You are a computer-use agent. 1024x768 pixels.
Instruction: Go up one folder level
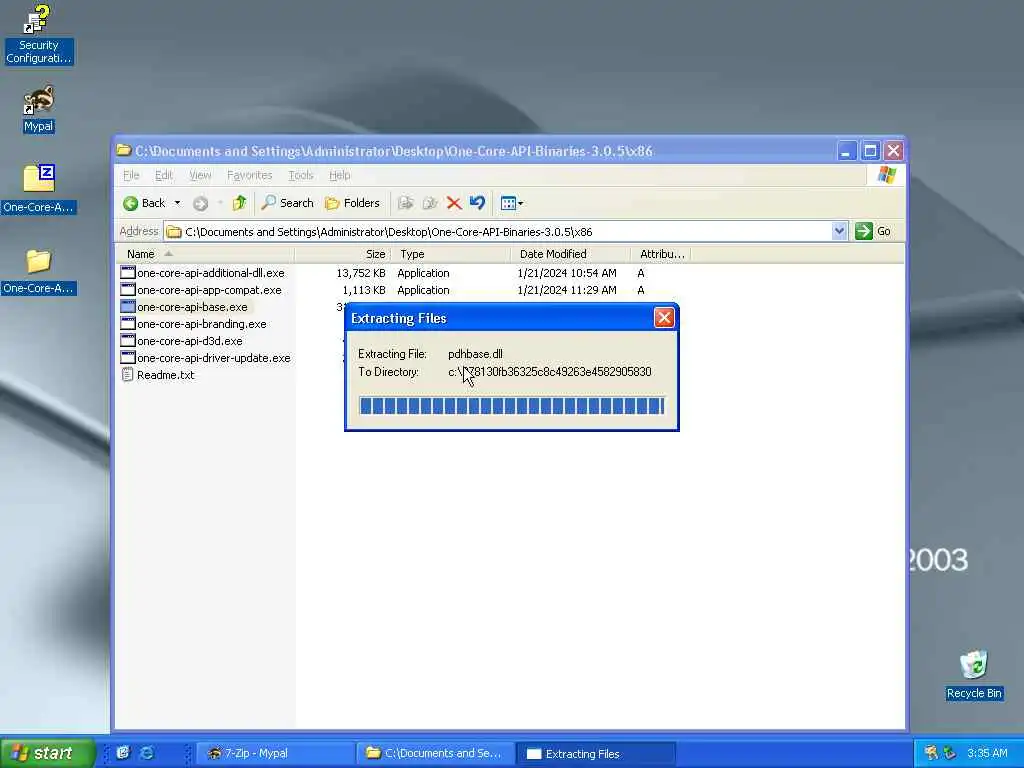[239, 203]
